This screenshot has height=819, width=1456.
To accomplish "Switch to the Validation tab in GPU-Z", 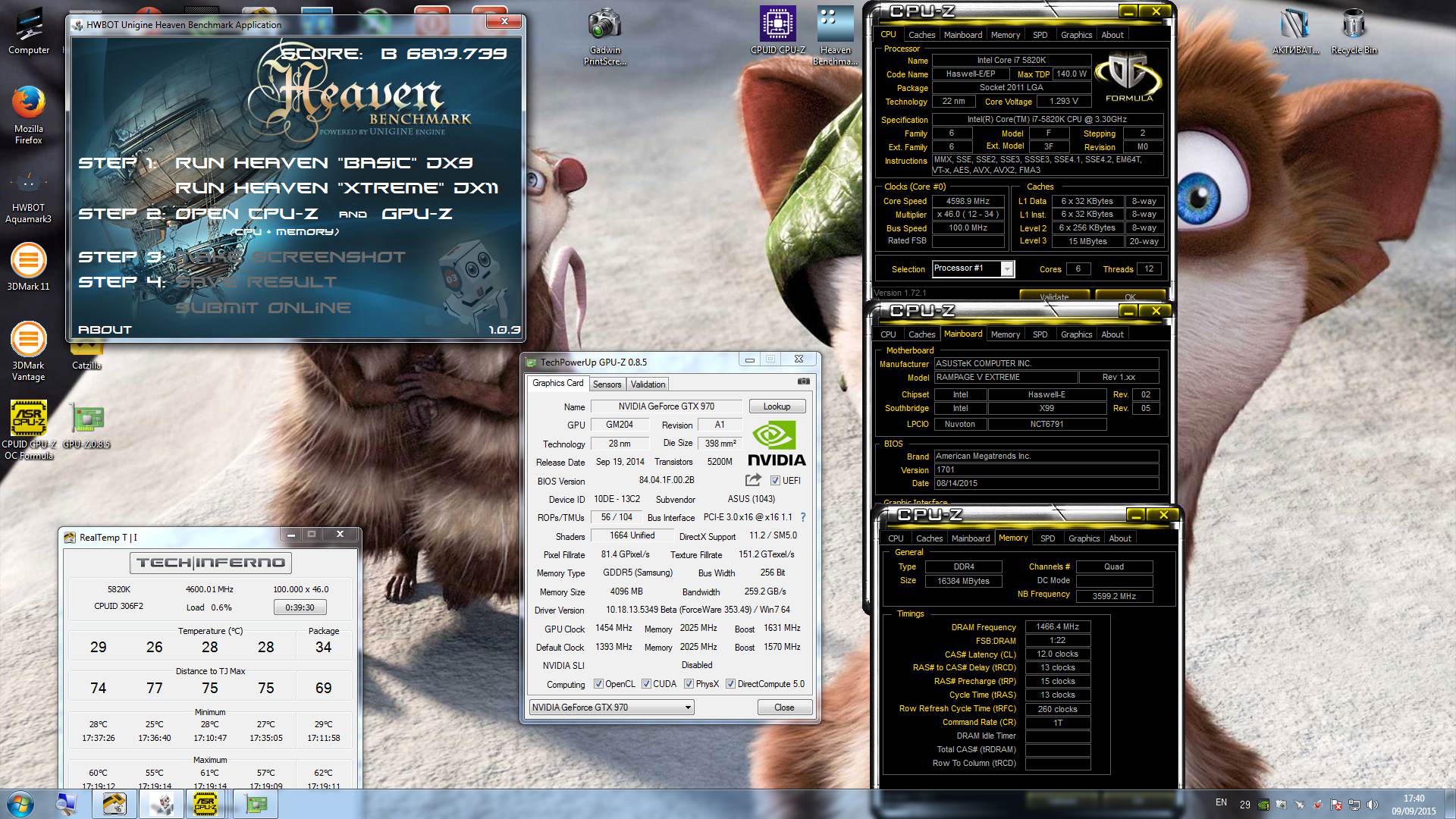I will [x=648, y=384].
